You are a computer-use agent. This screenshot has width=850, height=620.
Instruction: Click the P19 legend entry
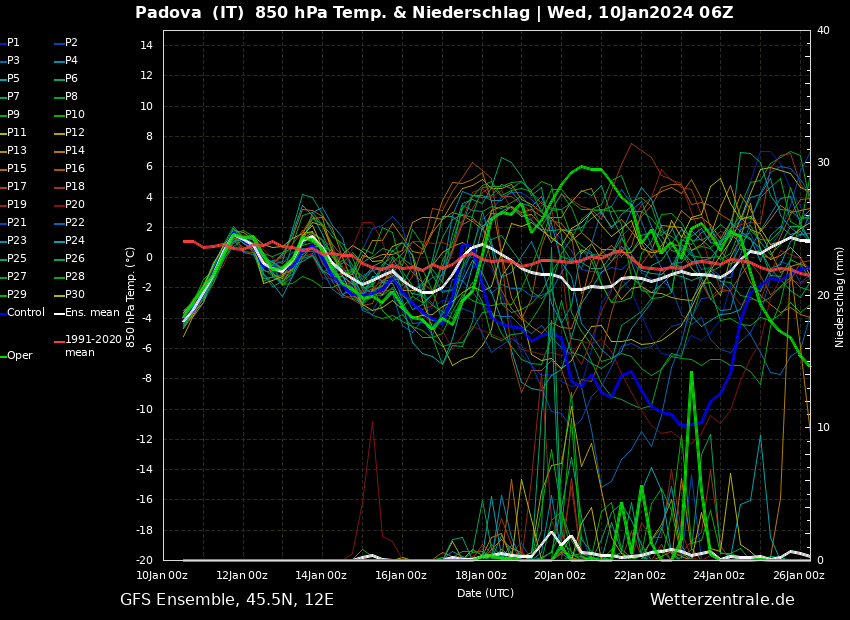[16, 204]
